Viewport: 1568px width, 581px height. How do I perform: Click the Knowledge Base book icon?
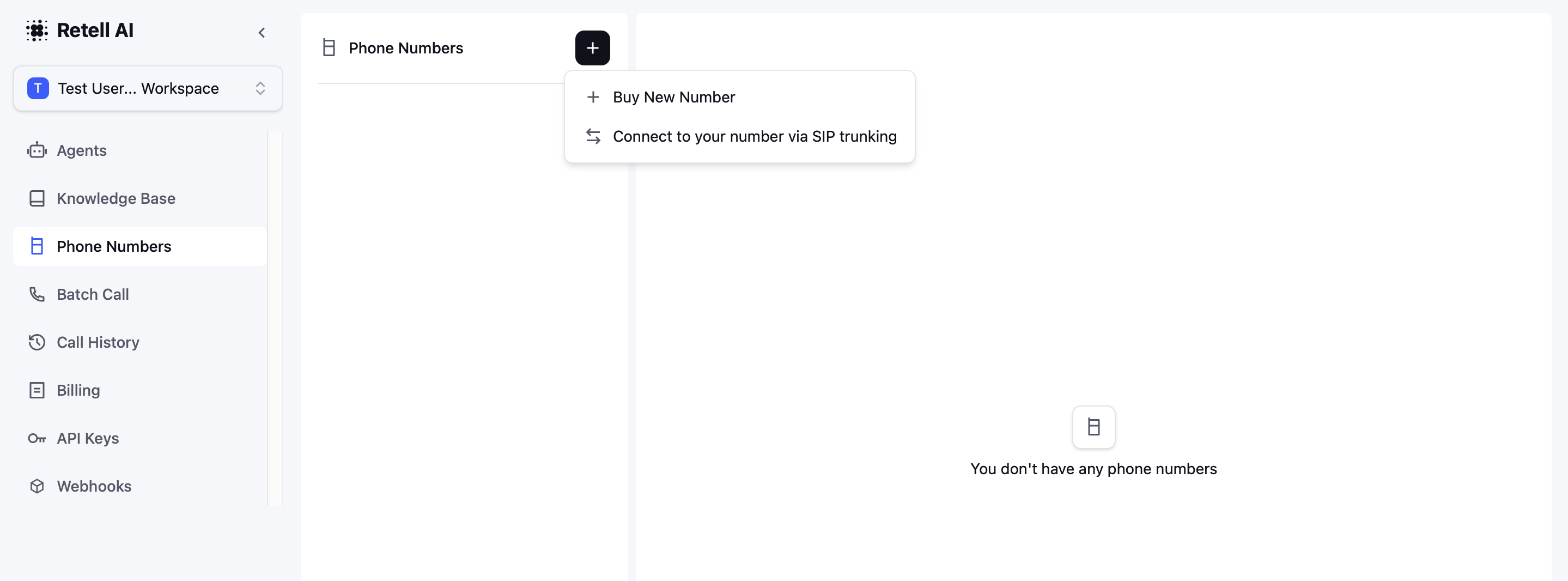[x=37, y=198]
